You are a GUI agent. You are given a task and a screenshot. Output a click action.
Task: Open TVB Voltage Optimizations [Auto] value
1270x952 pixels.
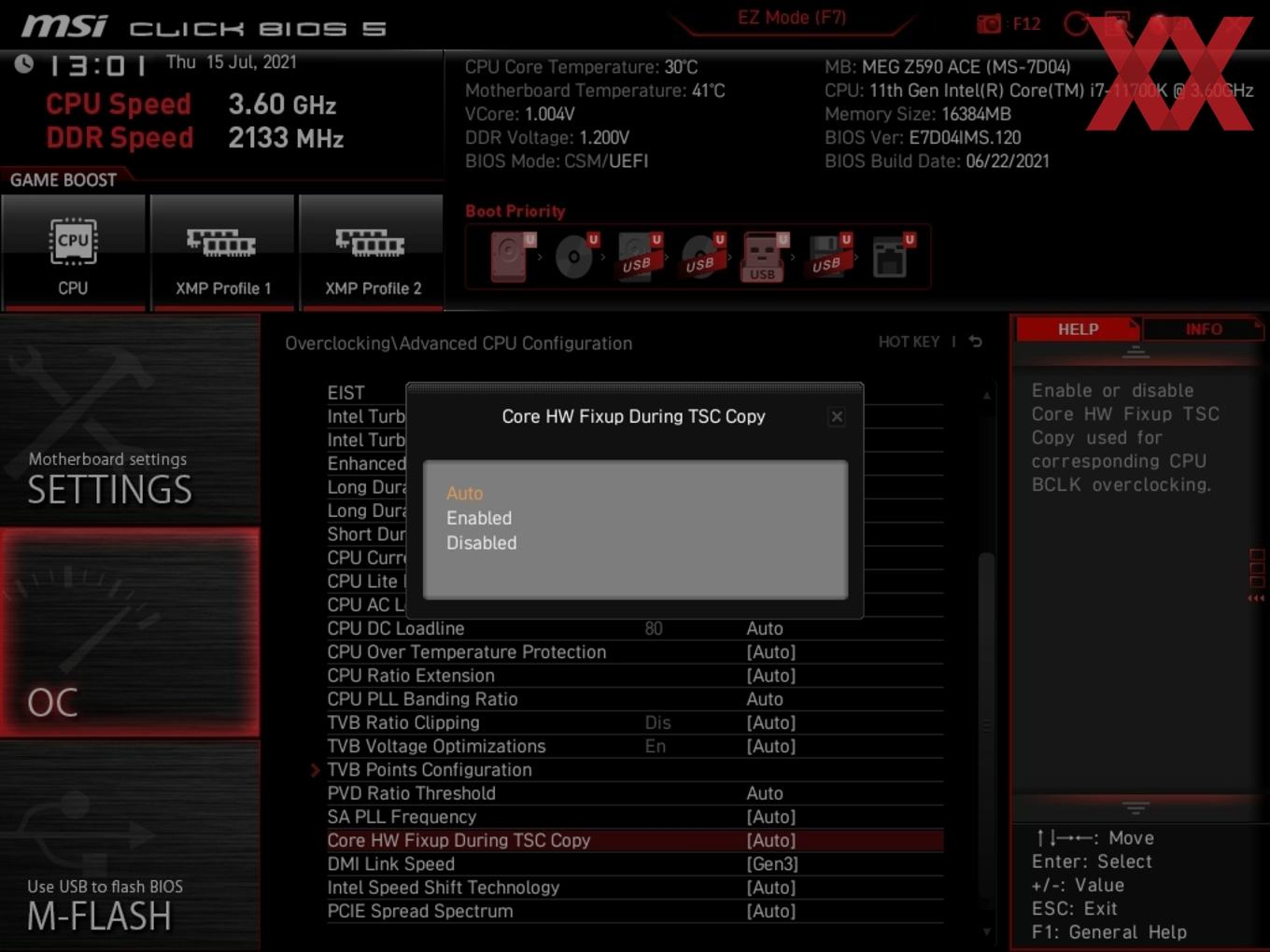point(771,747)
